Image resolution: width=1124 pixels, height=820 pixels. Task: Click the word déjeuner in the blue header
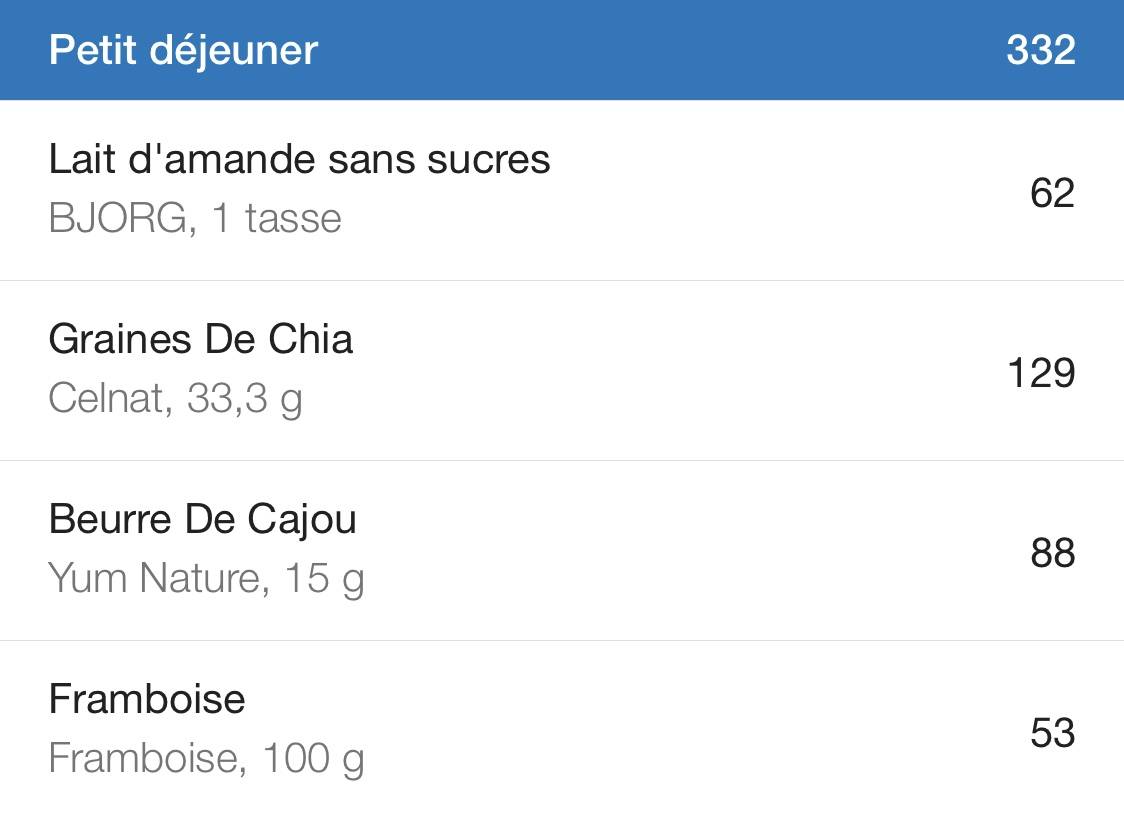[x=234, y=52]
